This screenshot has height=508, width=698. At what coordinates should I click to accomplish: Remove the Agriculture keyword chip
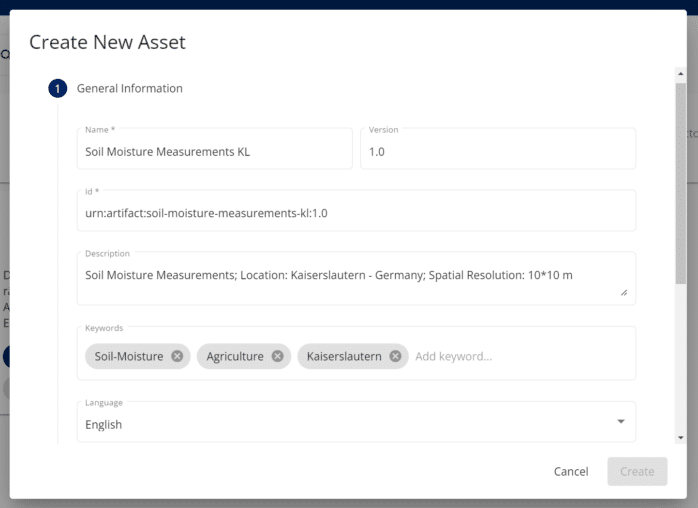tap(277, 356)
